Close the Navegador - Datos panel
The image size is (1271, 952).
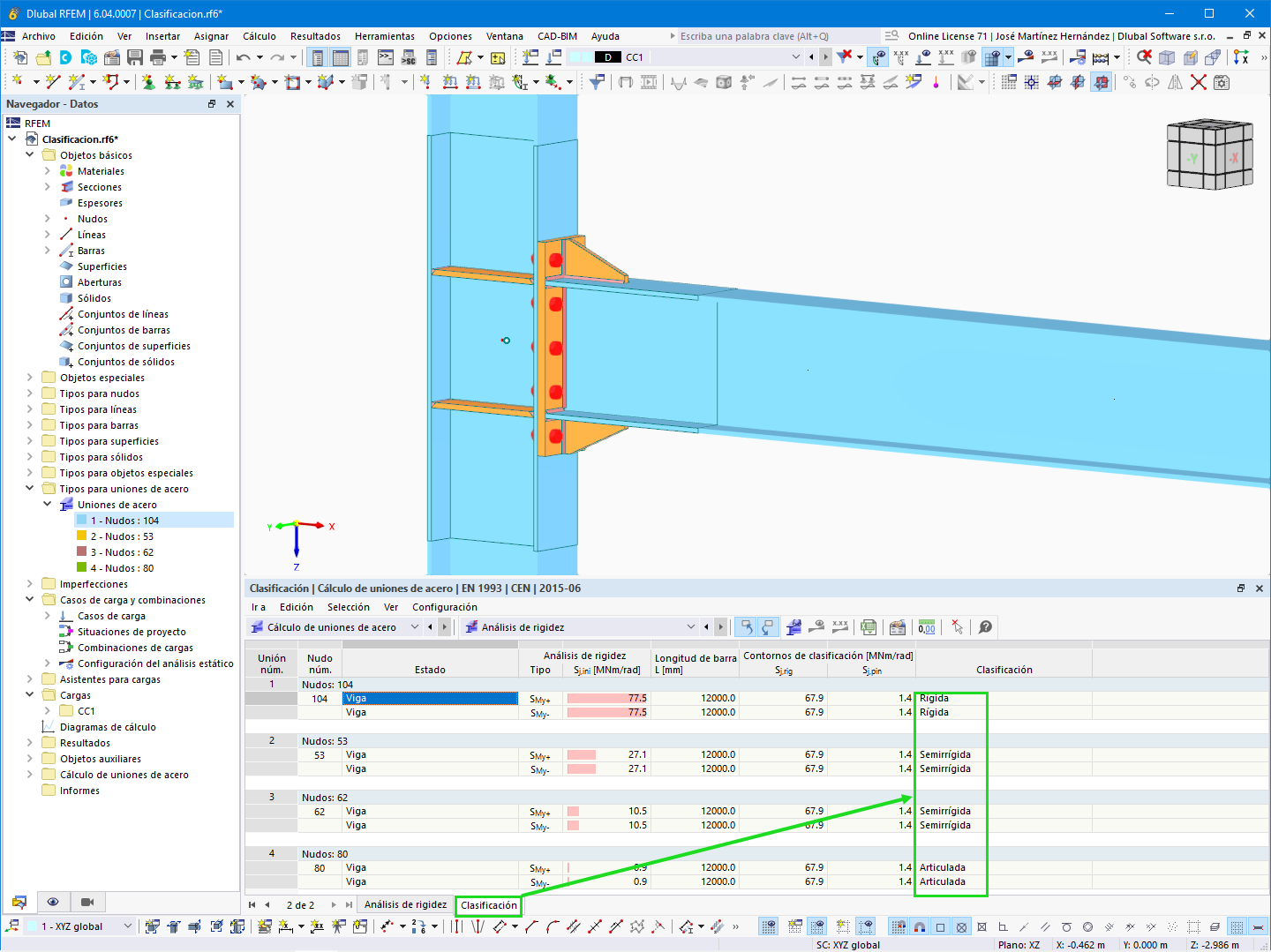tap(230, 104)
